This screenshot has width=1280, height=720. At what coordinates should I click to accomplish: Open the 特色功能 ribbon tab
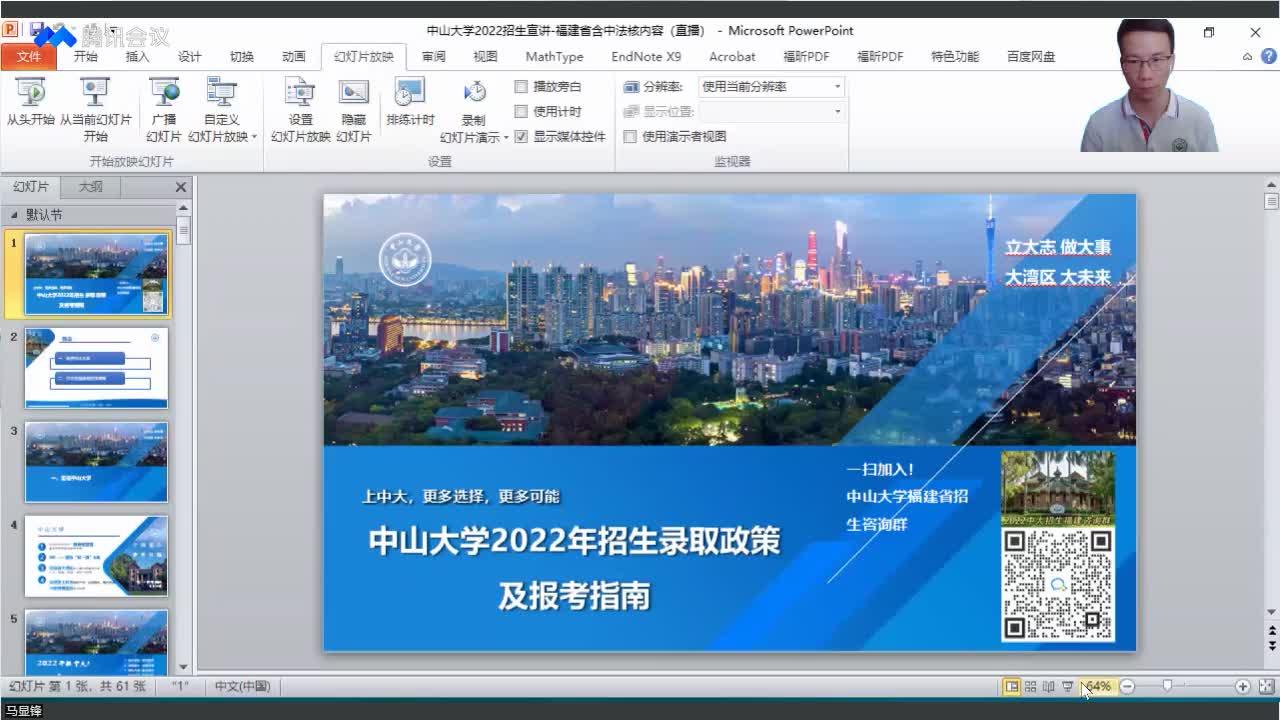tap(955, 57)
